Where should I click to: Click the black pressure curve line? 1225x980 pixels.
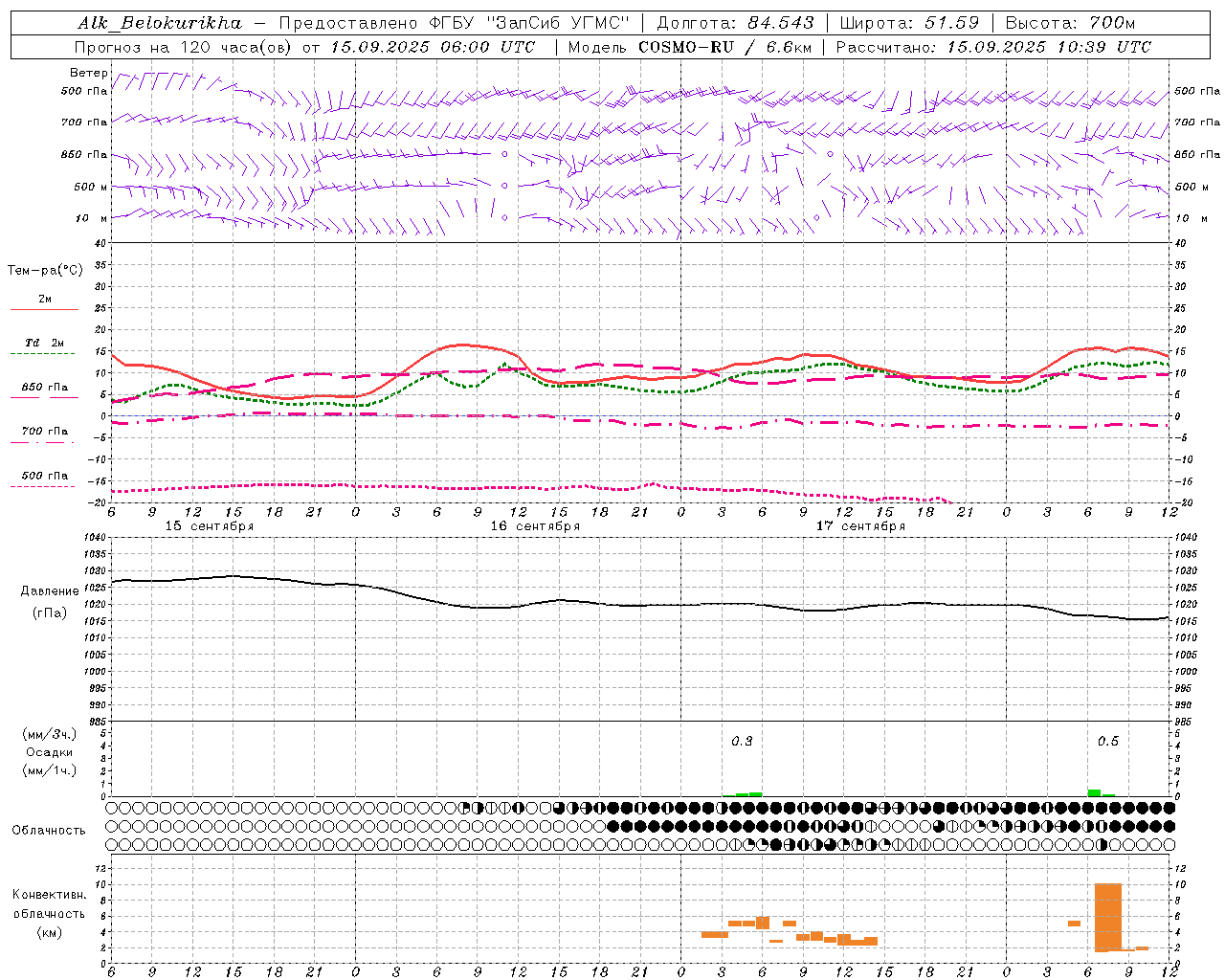[x=639, y=605]
